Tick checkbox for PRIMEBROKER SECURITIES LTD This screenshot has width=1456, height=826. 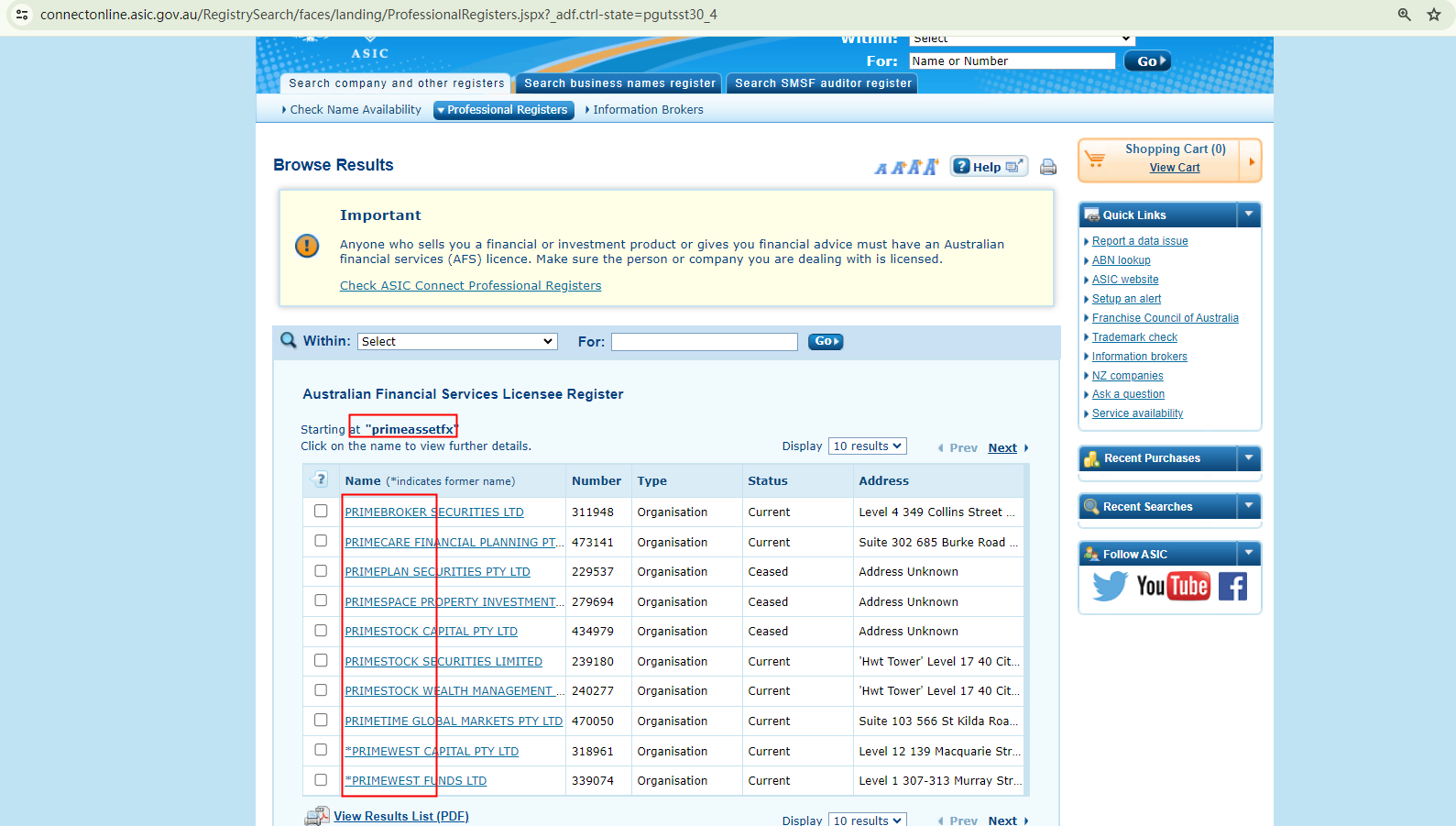pos(321,511)
